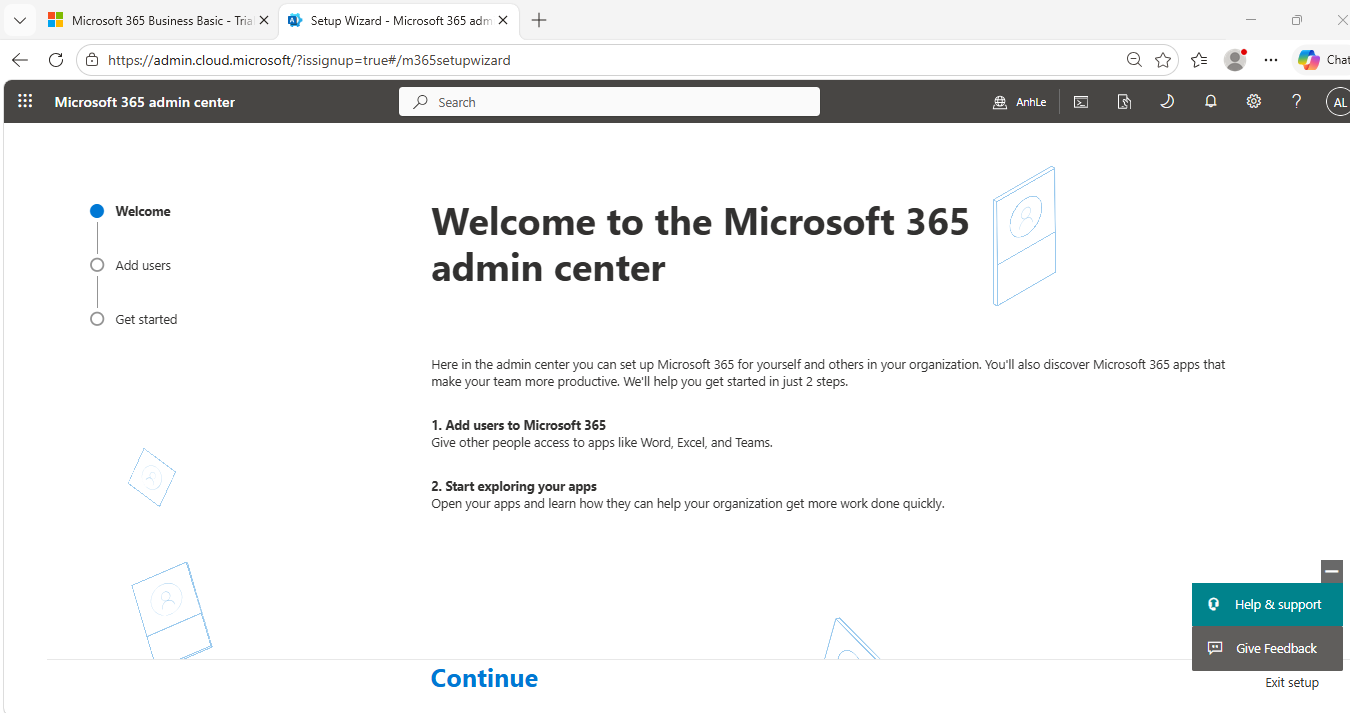Minimize the help widget with minus button

1332,571
